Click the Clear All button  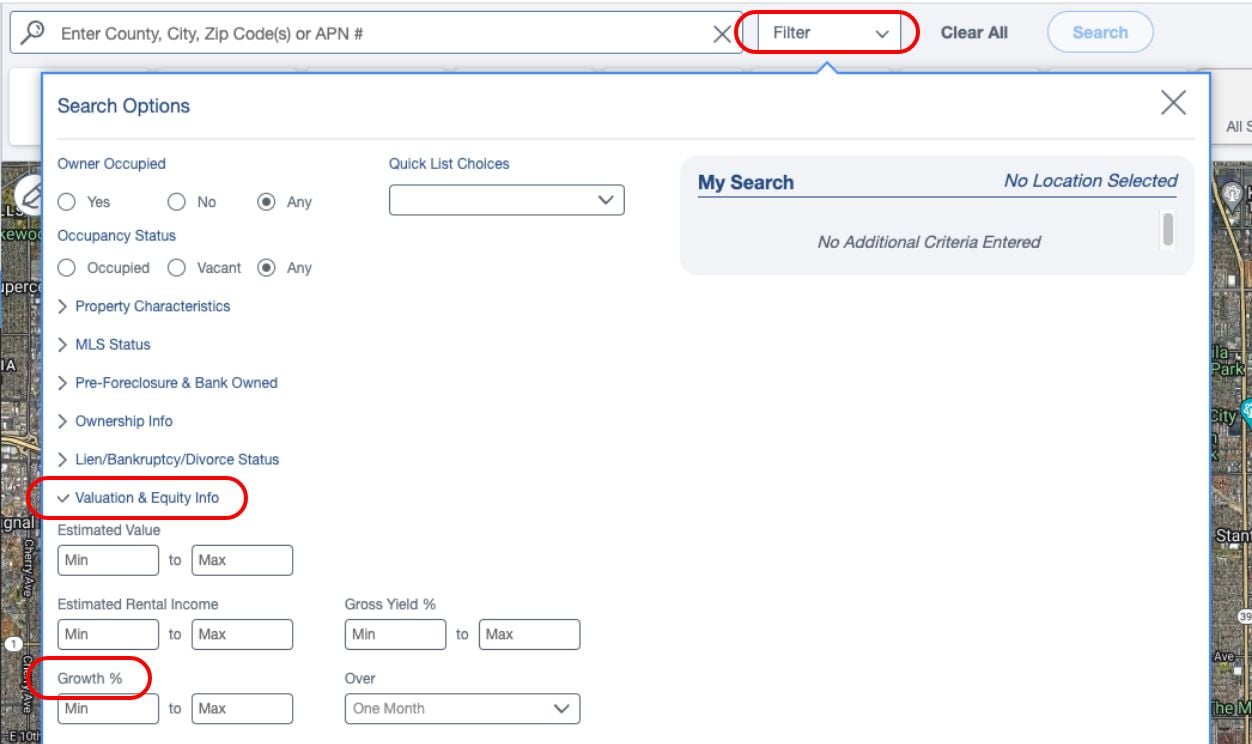pyautogui.click(x=974, y=31)
